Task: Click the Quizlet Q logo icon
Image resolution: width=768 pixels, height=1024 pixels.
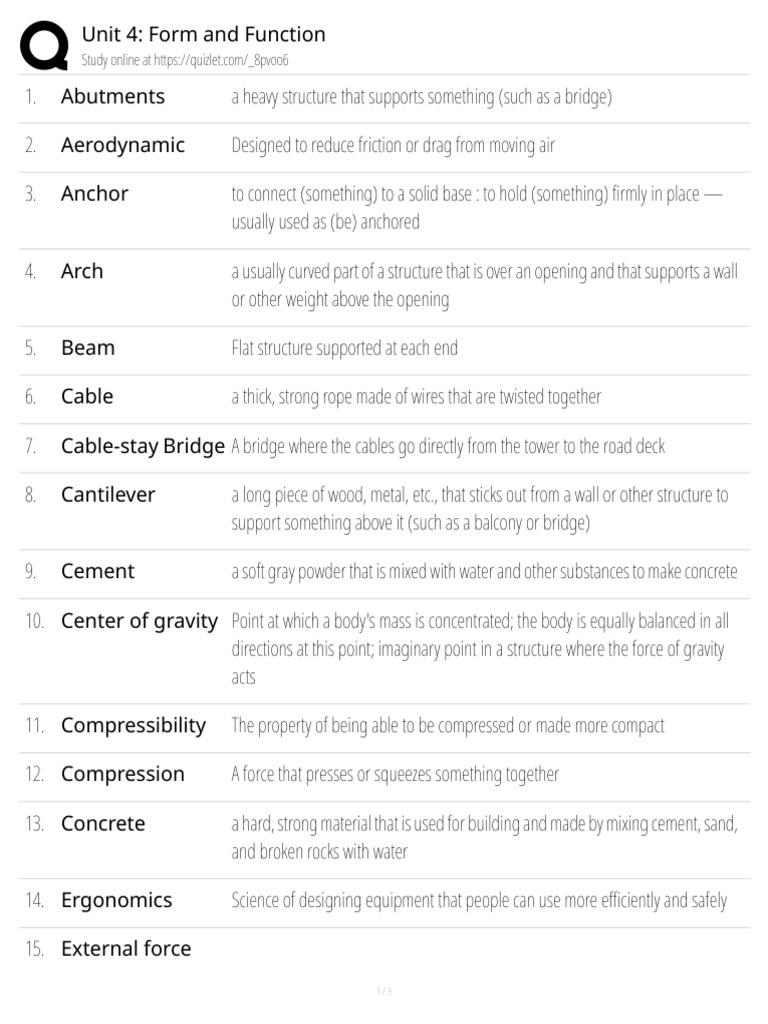Action: (x=44, y=45)
